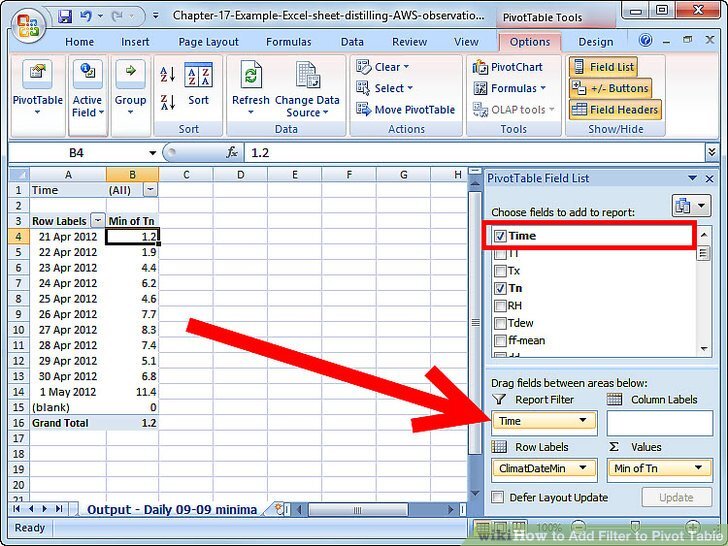Select cell with 21 Apr 2012
The width and height of the screenshot is (728, 546).
coord(68,237)
